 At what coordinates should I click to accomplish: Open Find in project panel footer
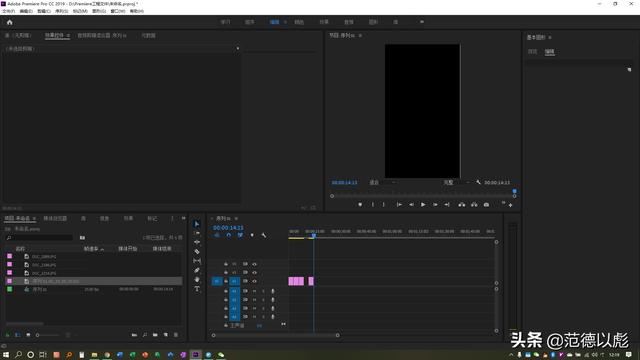(x=145, y=335)
